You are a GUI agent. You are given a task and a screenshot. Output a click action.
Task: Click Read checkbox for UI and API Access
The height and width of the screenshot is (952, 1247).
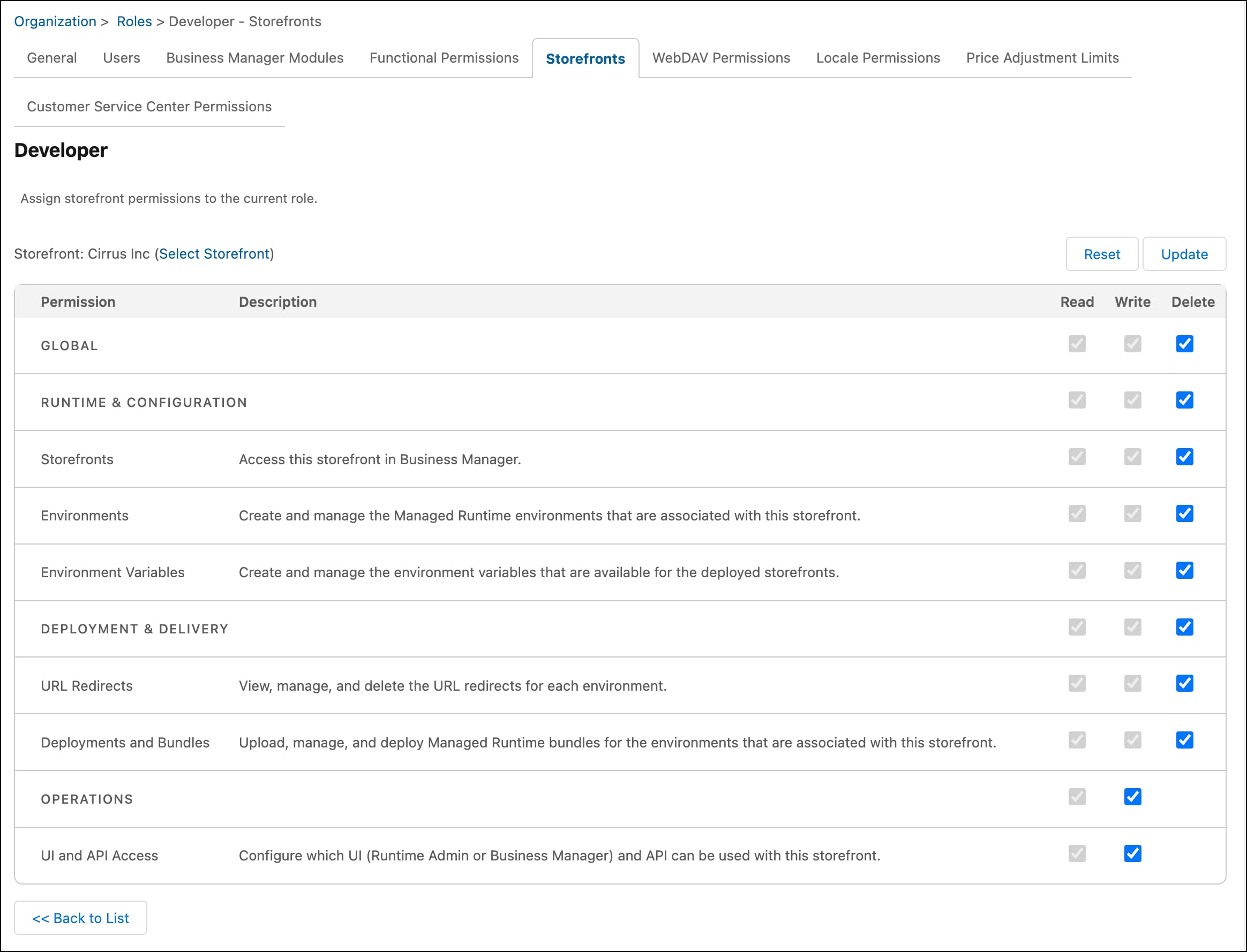(1077, 854)
